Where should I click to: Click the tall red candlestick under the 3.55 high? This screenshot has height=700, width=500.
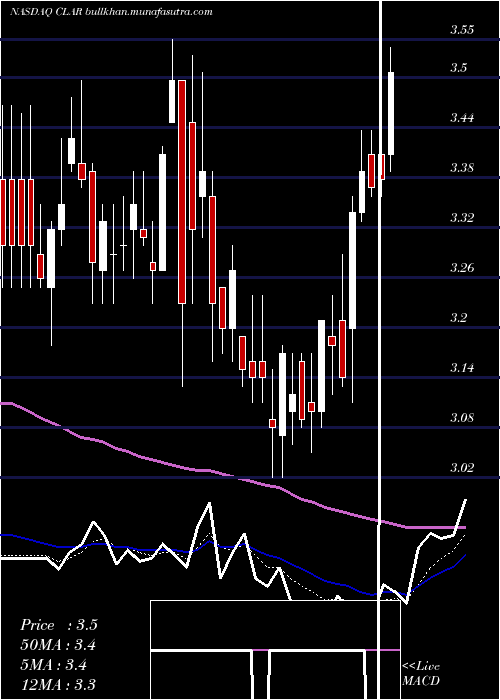[182, 192]
